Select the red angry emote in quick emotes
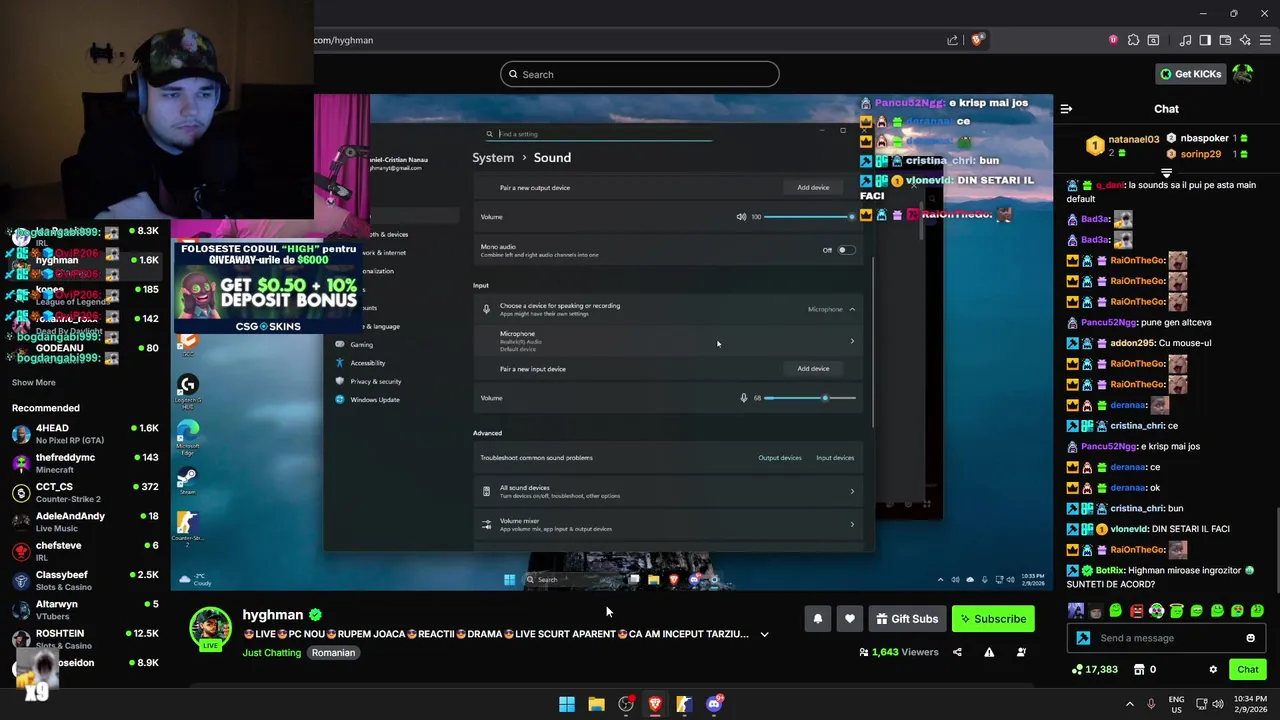 [1137, 611]
